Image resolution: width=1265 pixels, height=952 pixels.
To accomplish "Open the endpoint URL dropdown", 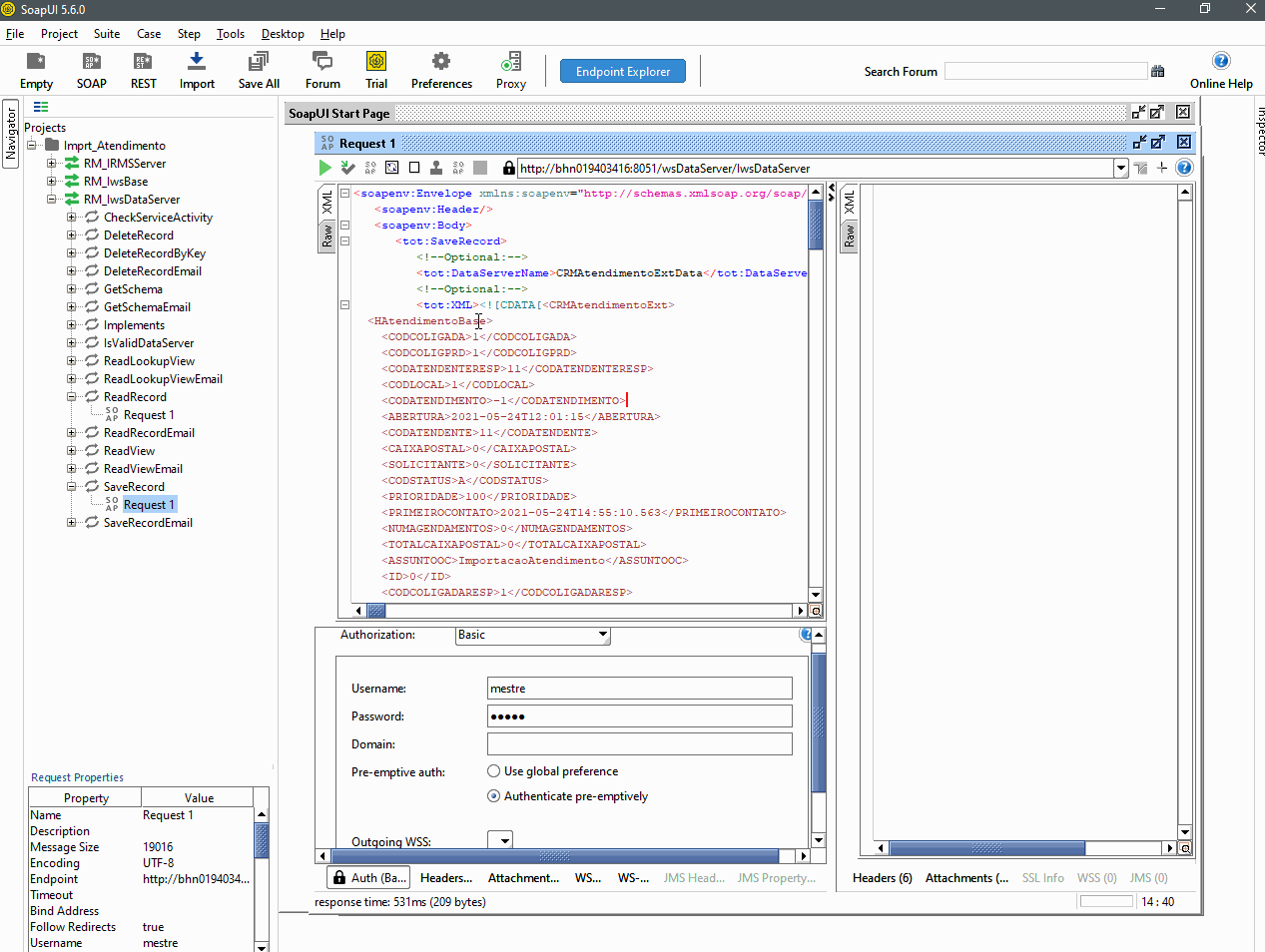I will point(1121,168).
